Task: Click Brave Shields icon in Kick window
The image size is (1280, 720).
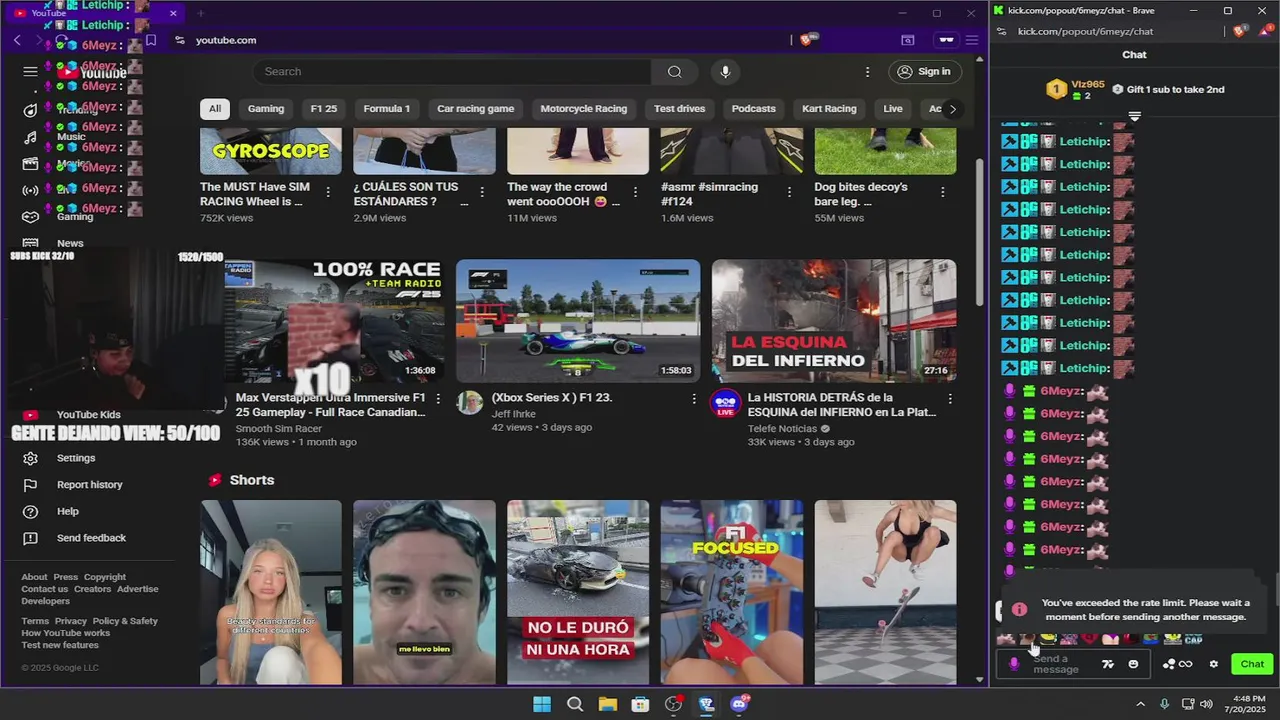Action: (1241, 31)
